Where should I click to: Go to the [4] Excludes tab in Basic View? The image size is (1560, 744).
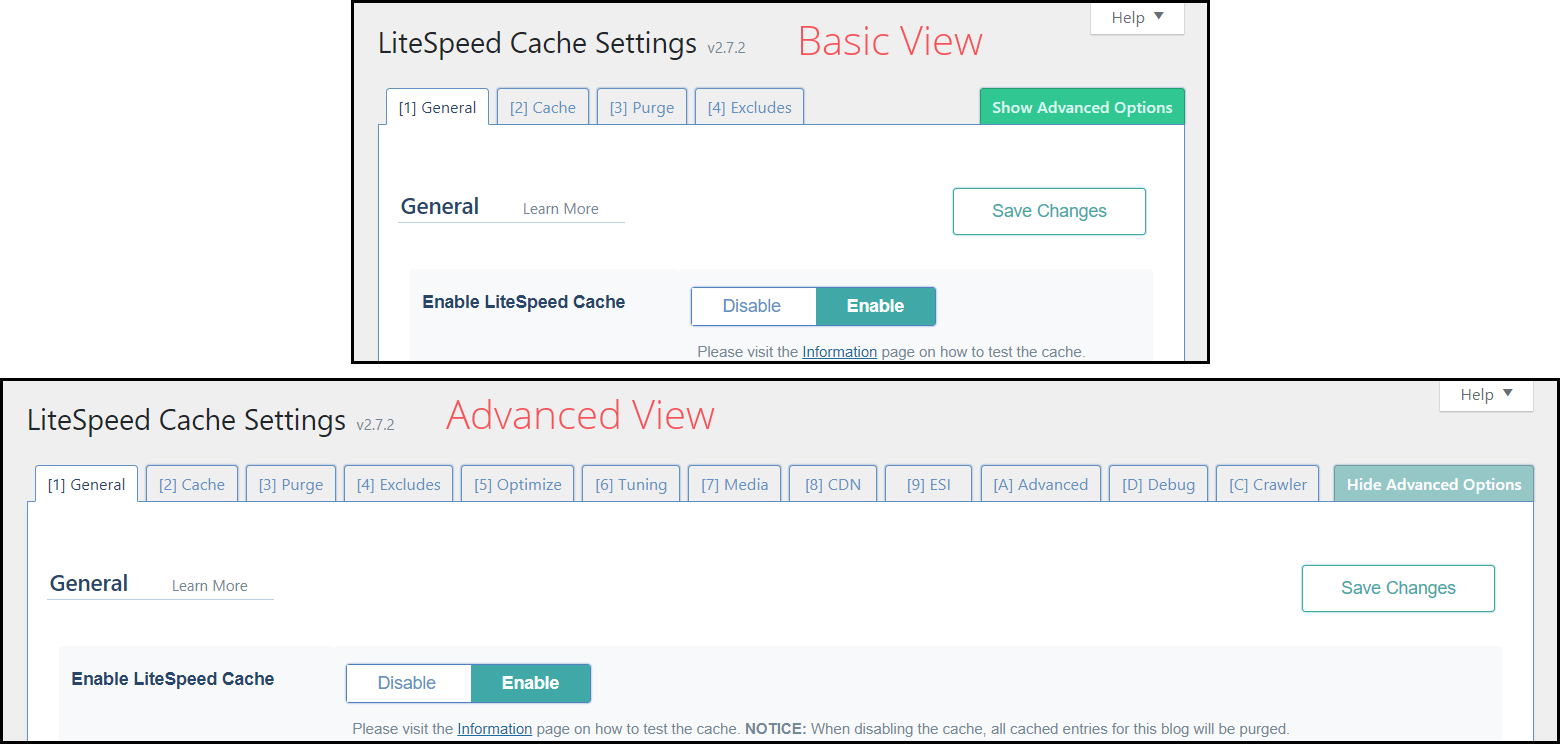pos(749,107)
